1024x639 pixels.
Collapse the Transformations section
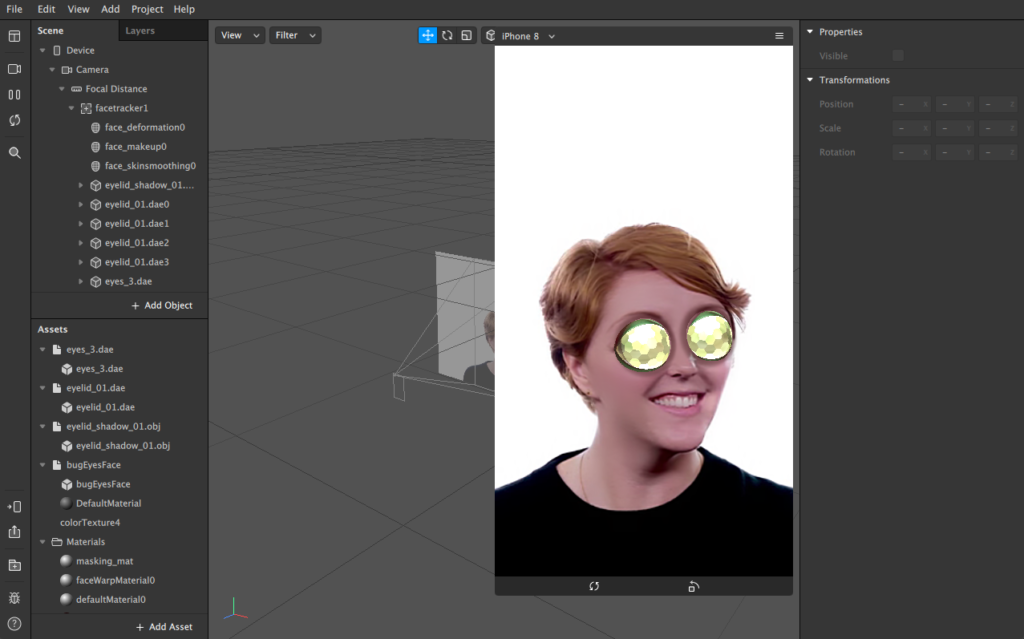[x=810, y=80]
